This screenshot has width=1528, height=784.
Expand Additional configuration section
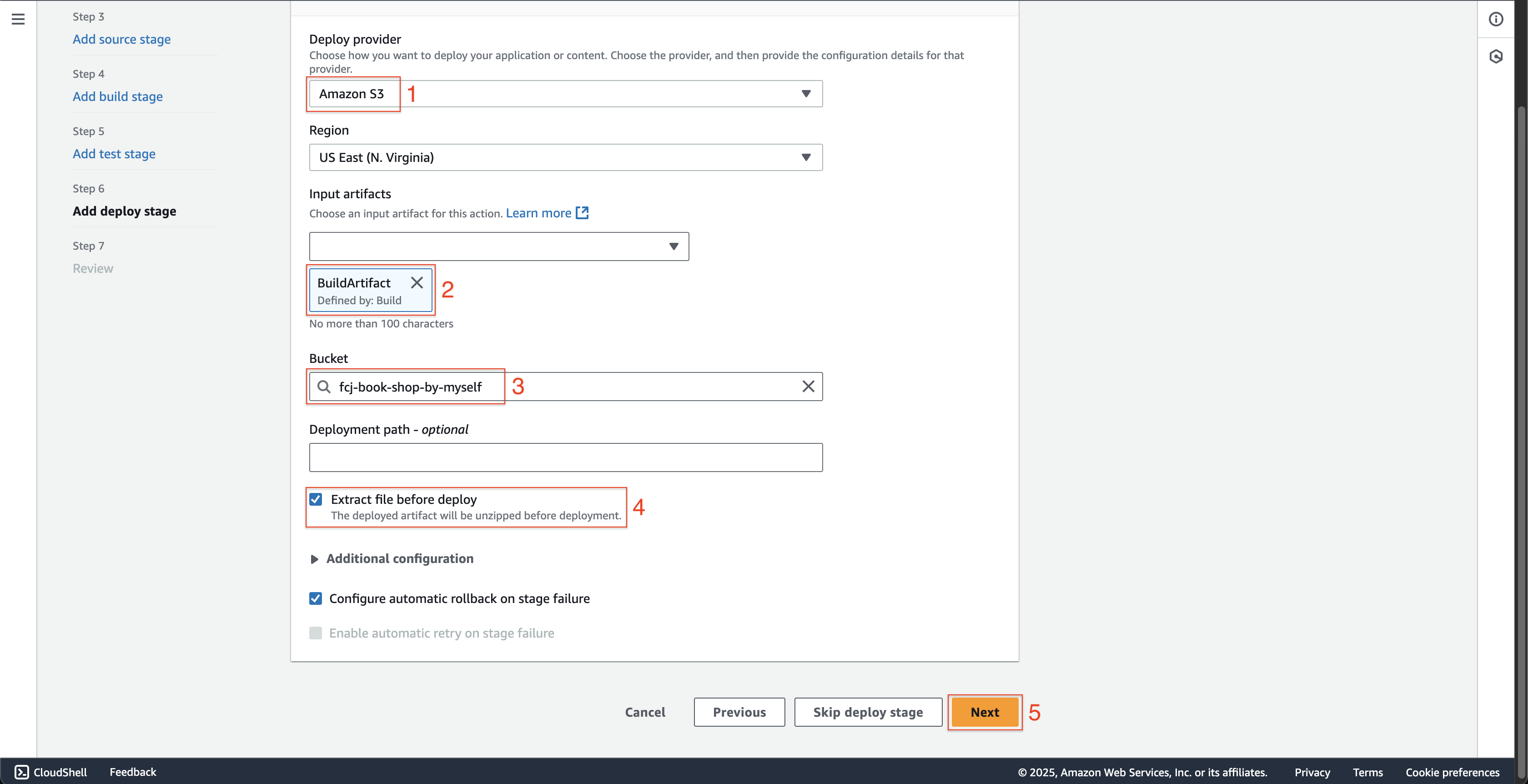coord(392,558)
